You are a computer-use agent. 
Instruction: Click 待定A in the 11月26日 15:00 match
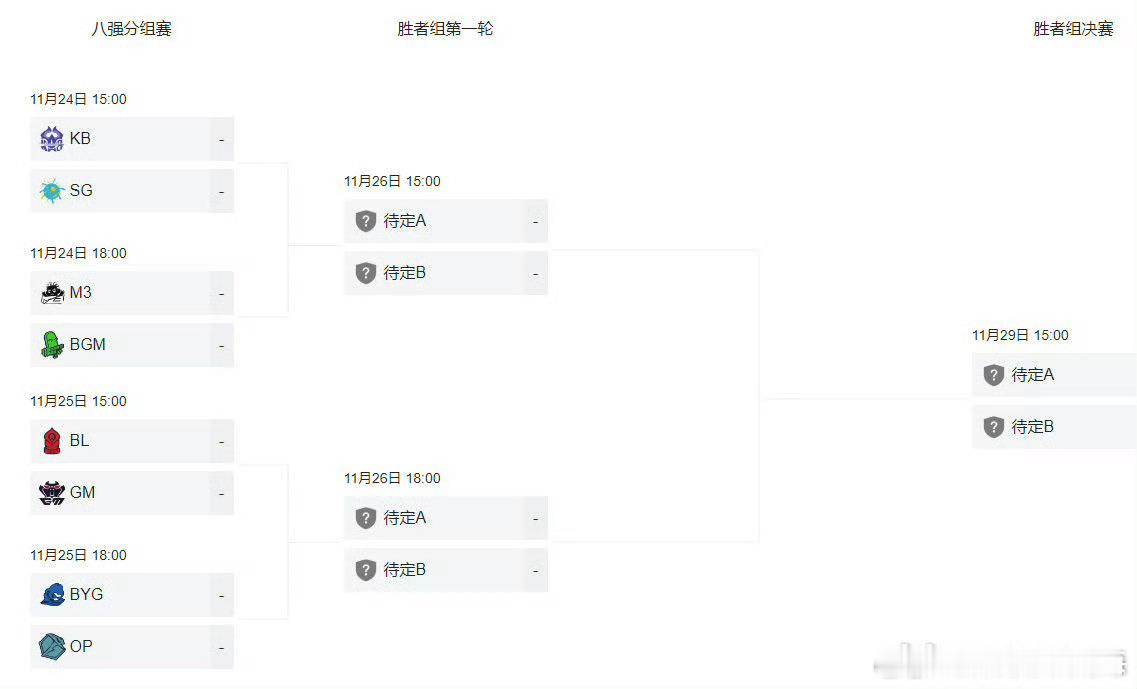[x=405, y=220]
